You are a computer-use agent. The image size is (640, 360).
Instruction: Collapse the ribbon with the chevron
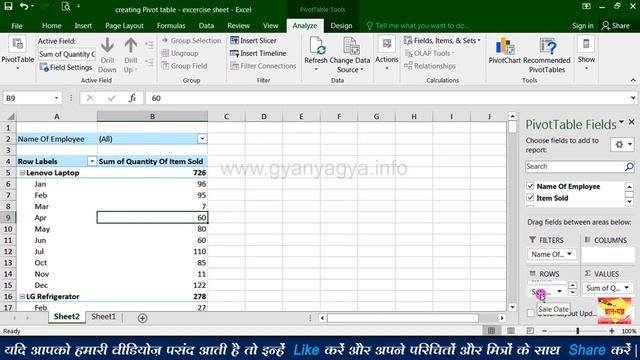point(633,80)
